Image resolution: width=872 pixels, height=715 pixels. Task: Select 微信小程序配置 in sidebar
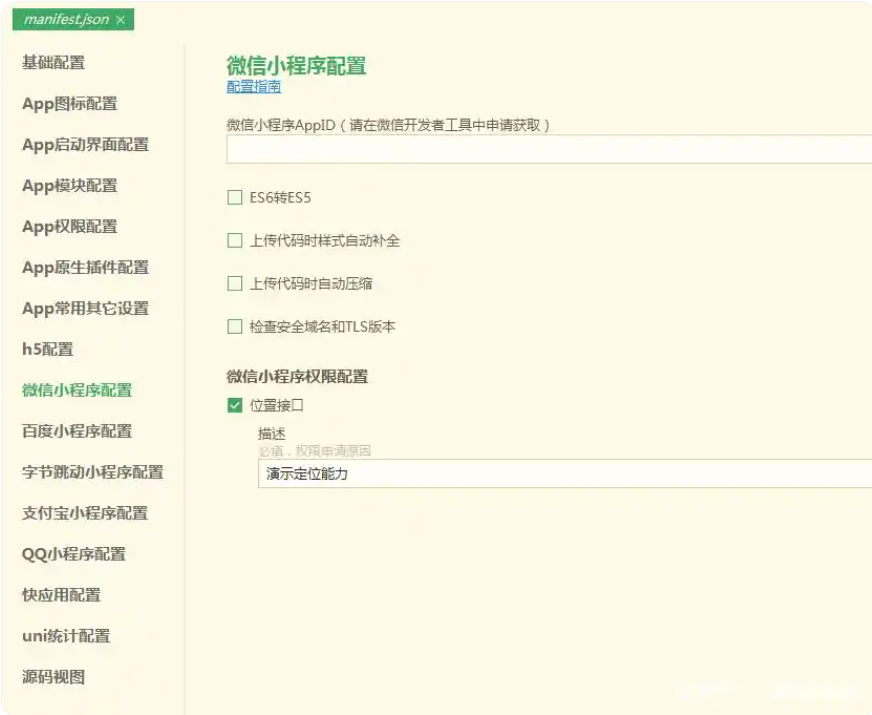pos(77,390)
